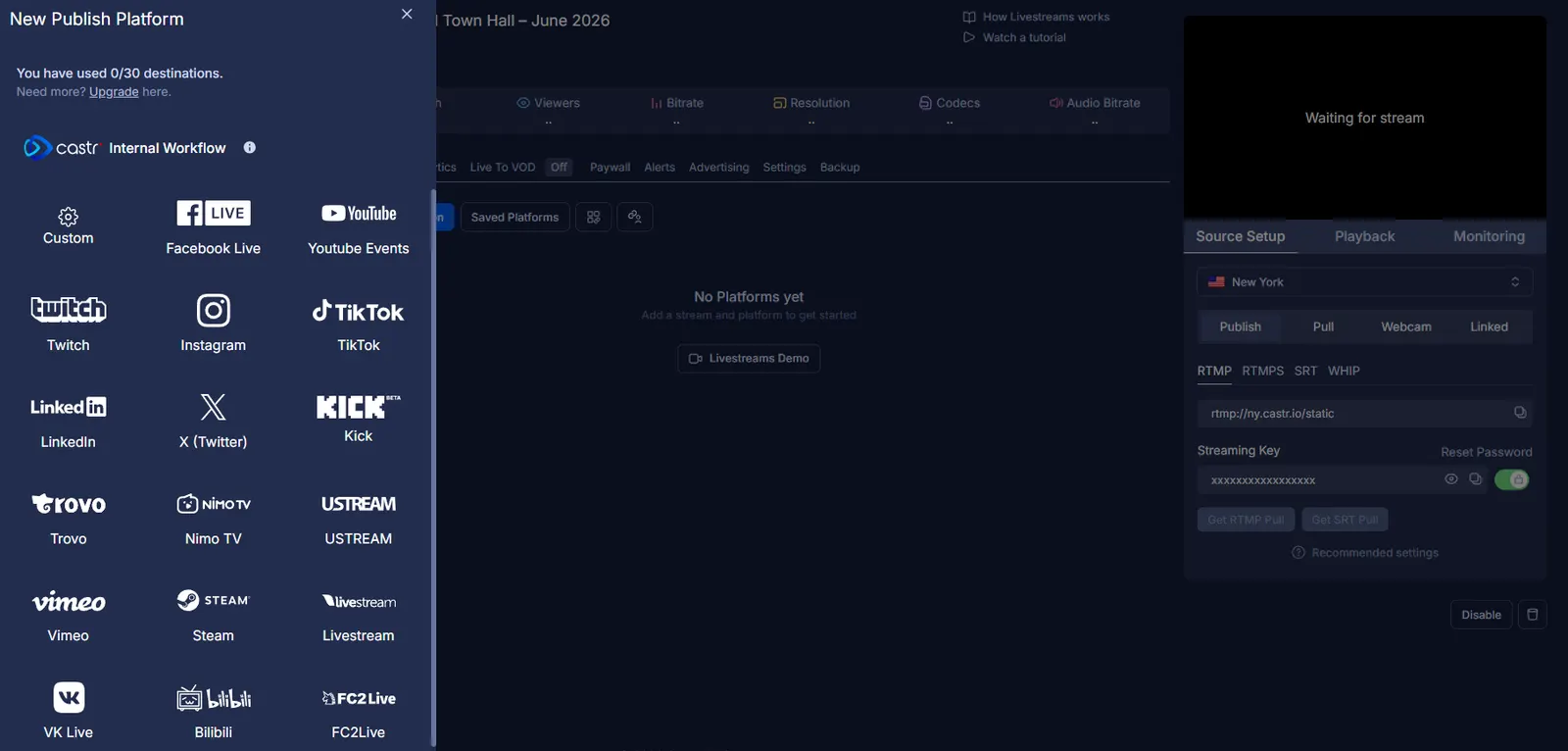This screenshot has width=1568, height=751.
Task: Select the VK Live platform
Action: [68, 712]
